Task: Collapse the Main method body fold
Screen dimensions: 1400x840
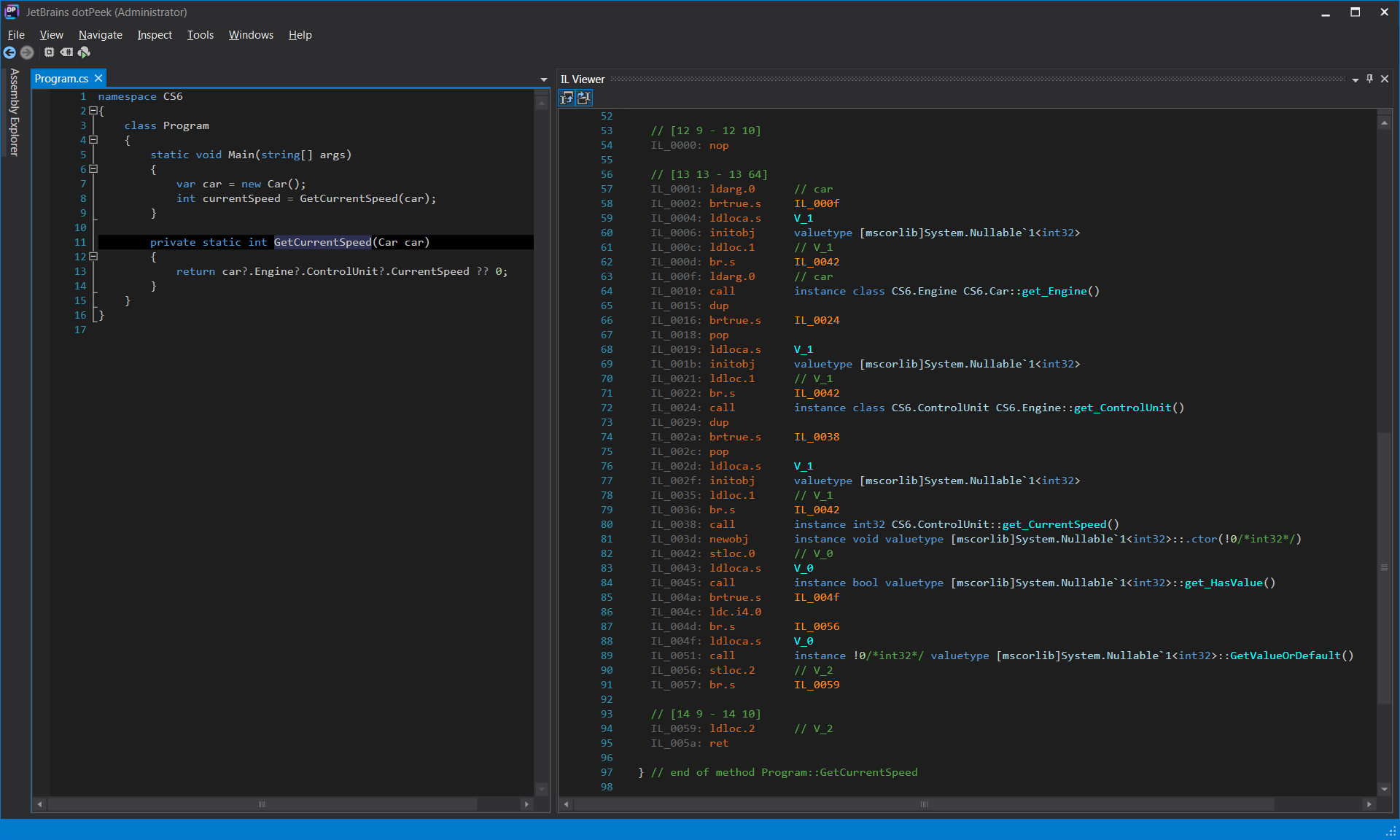Action: (94, 169)
